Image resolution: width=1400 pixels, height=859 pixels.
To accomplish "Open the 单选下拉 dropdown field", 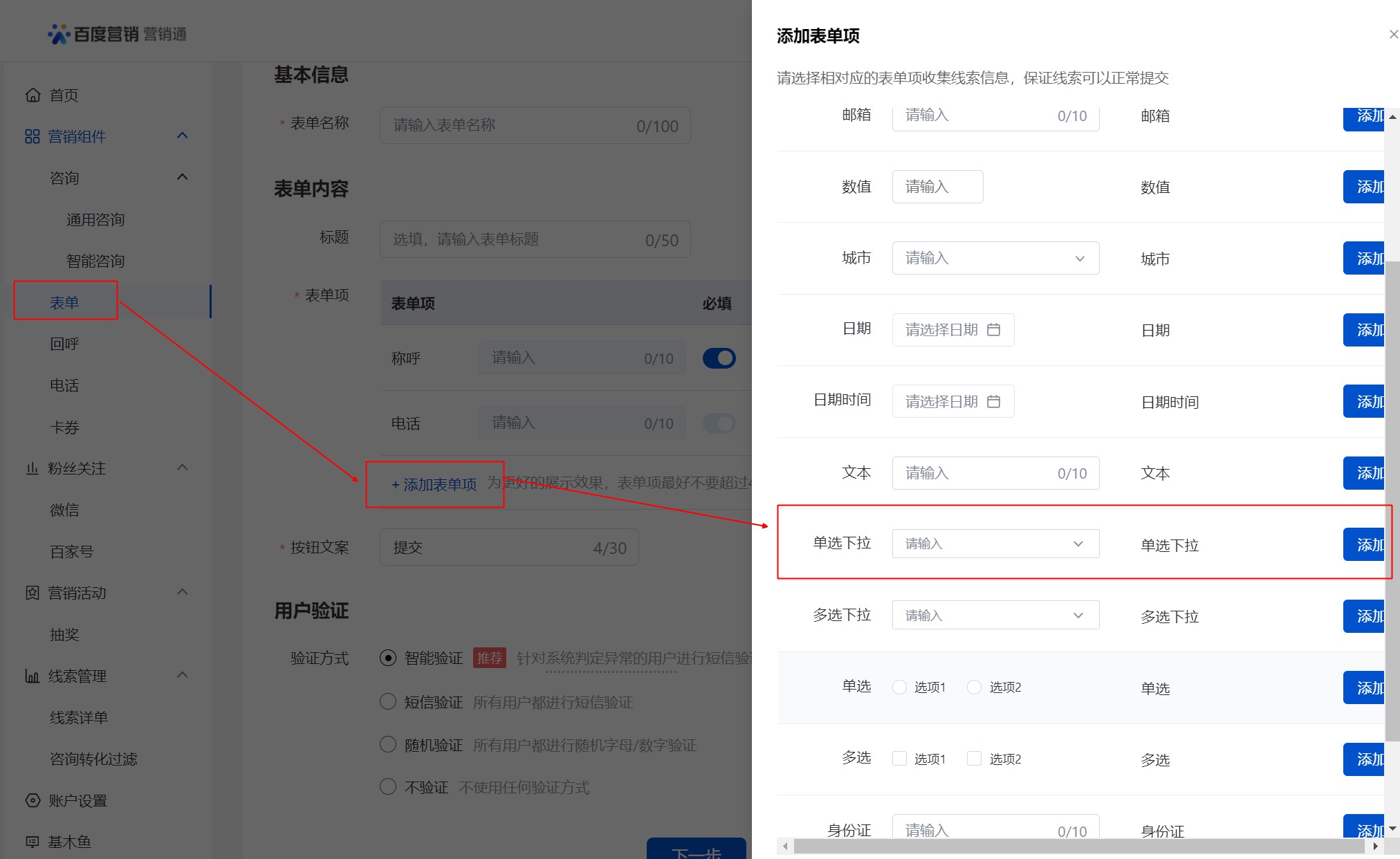I will pyautogui.click(x=995, y=544).
